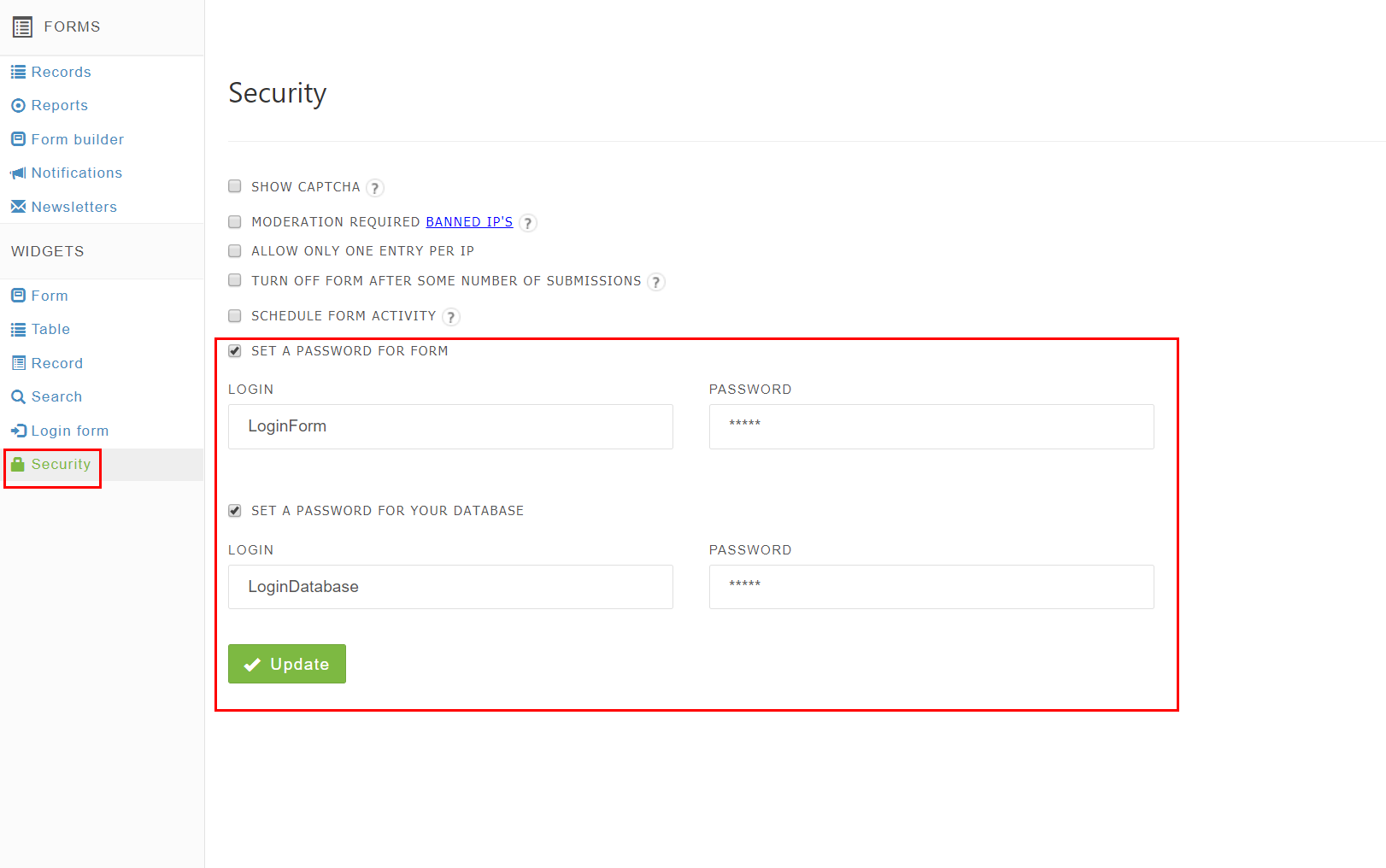Click the Security page title
1386x868 pixels.
click(278, 93)
